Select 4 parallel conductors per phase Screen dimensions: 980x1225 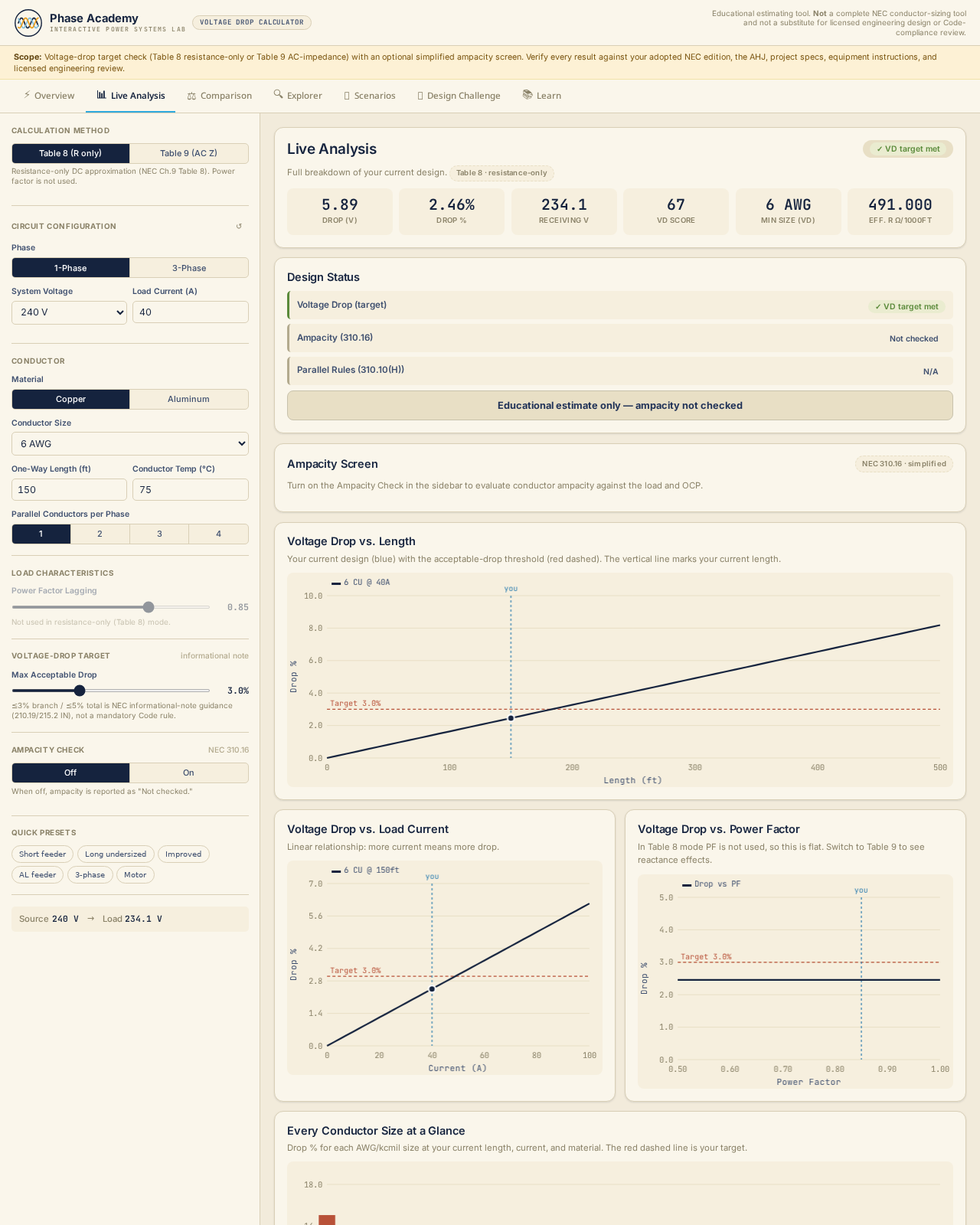pos(218,534)
